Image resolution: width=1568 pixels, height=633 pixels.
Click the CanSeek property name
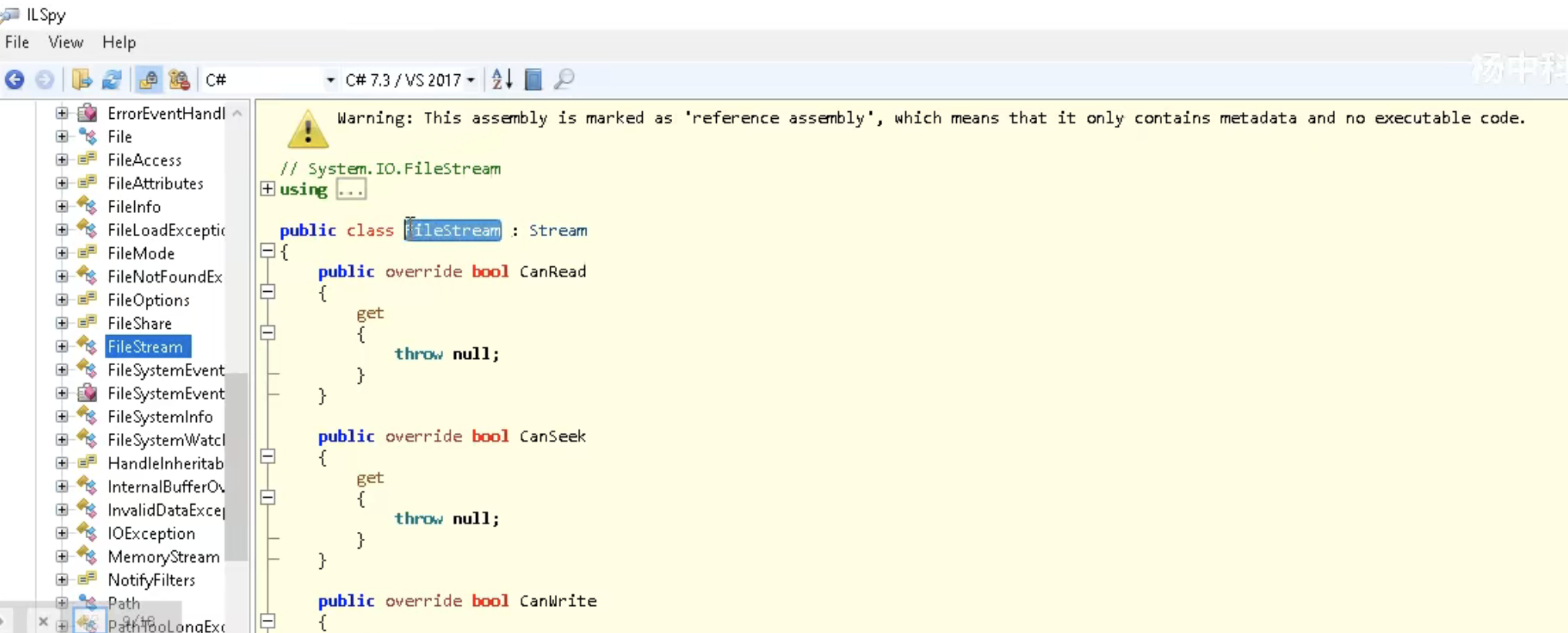click(x=553, y=436)
